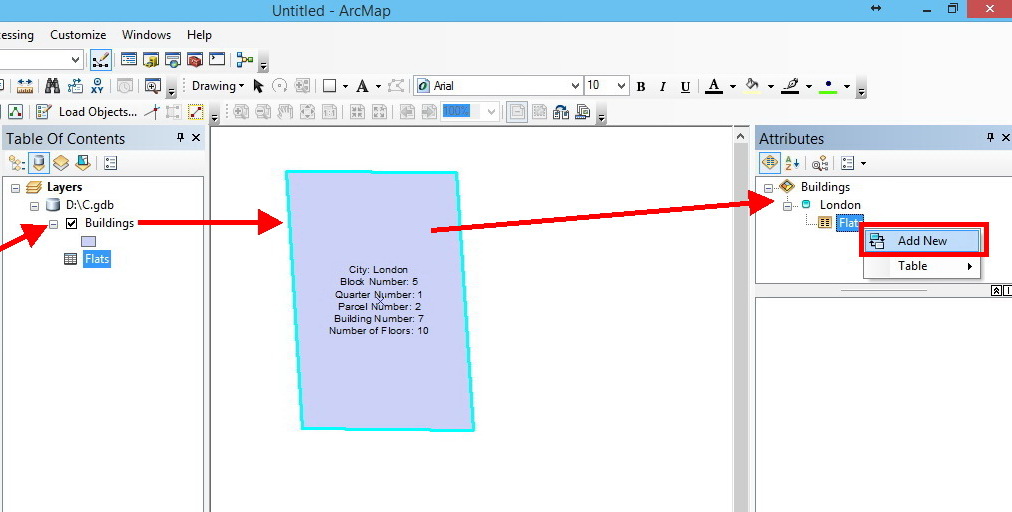Collapse the D:\C.gdb node
The image size is (1012, 512).
click(x=35, y=207)
